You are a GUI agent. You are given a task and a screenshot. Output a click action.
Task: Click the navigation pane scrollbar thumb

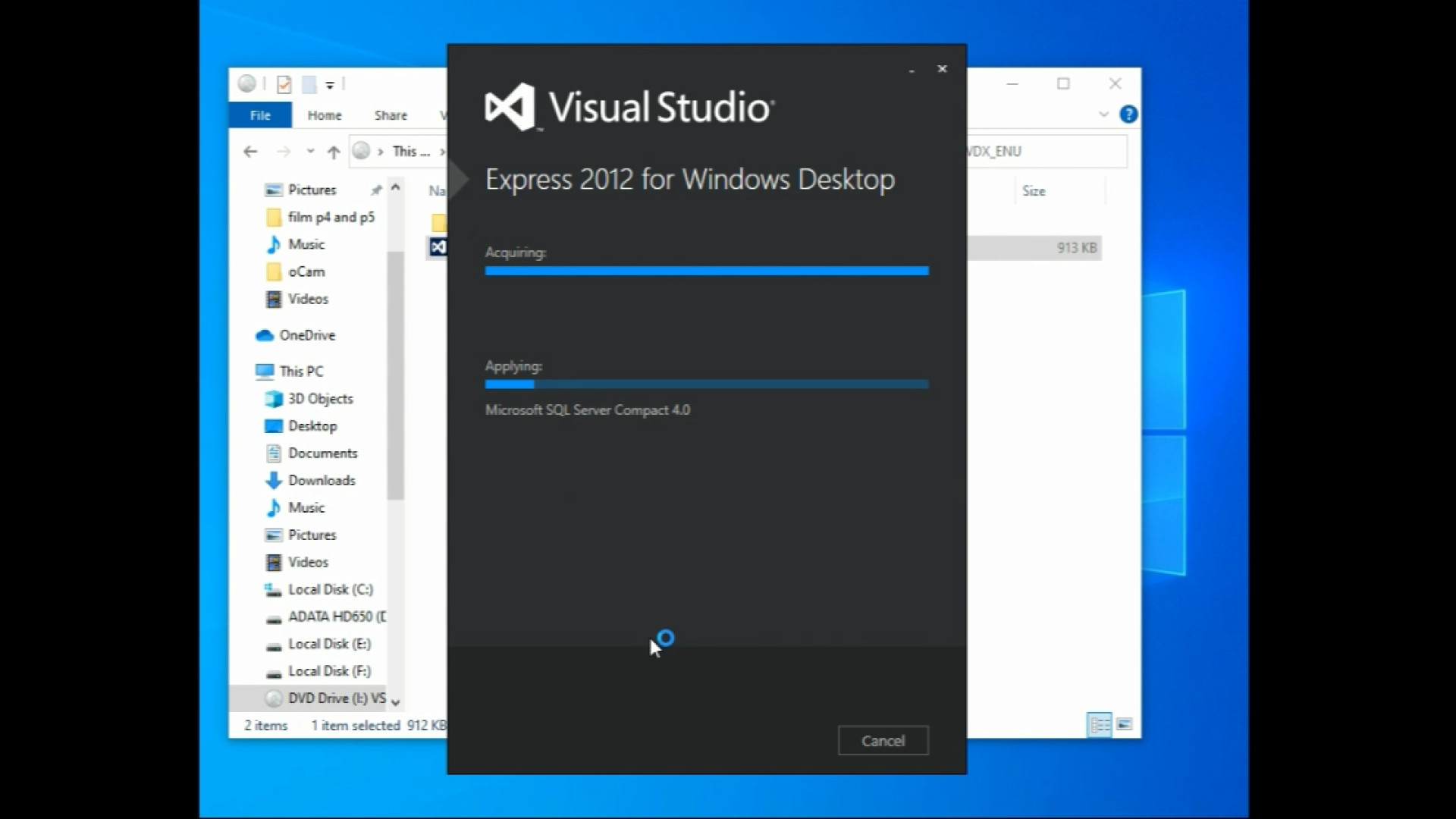(x=395, y=375)
